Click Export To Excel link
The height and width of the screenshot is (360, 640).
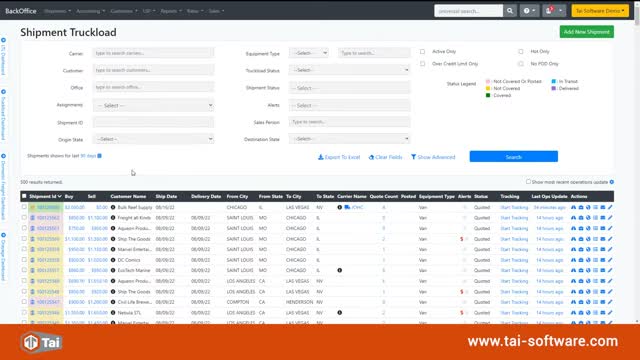pos(339,157)
